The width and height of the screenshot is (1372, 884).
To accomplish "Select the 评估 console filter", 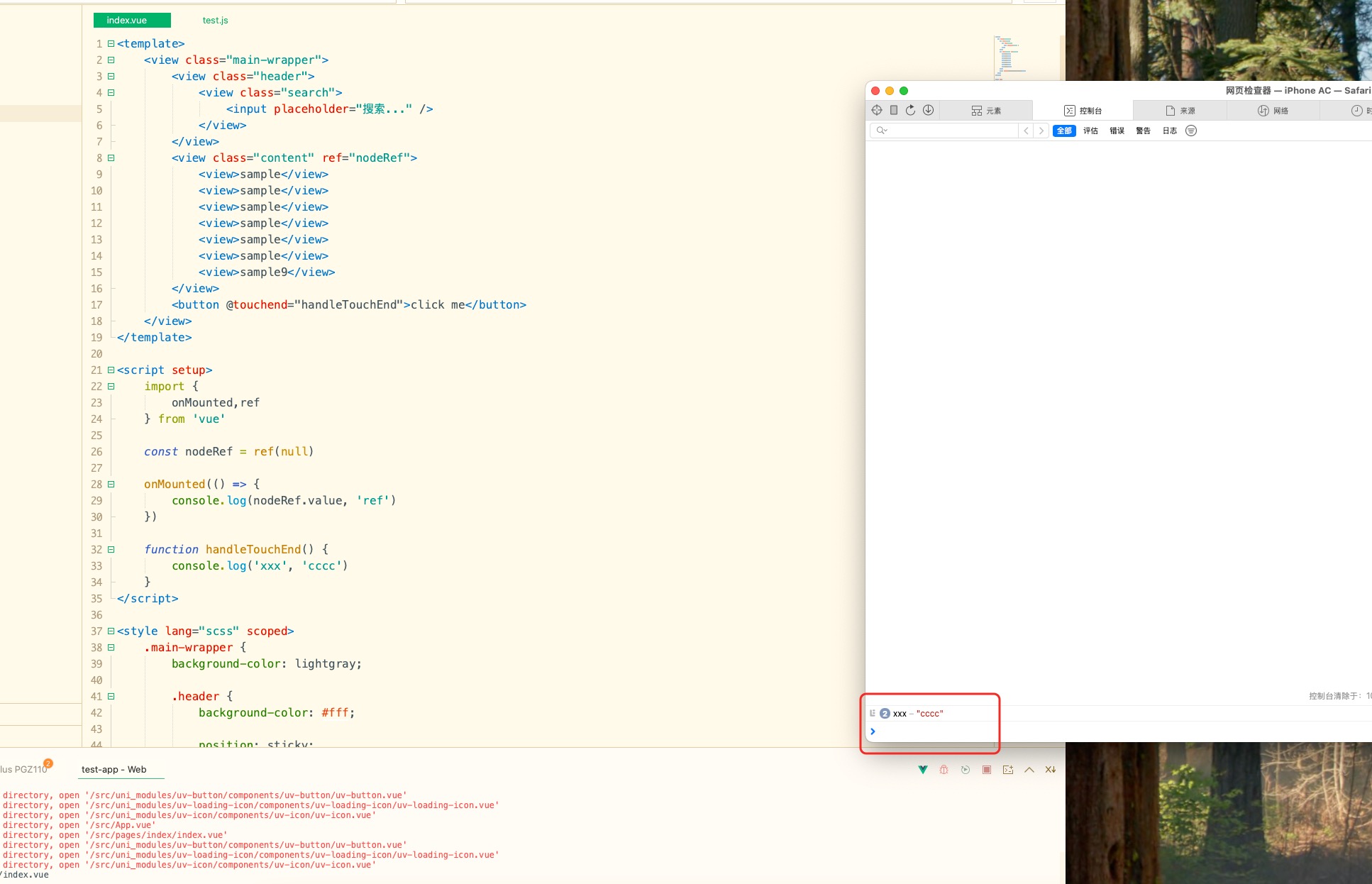I will point(1090,131).
